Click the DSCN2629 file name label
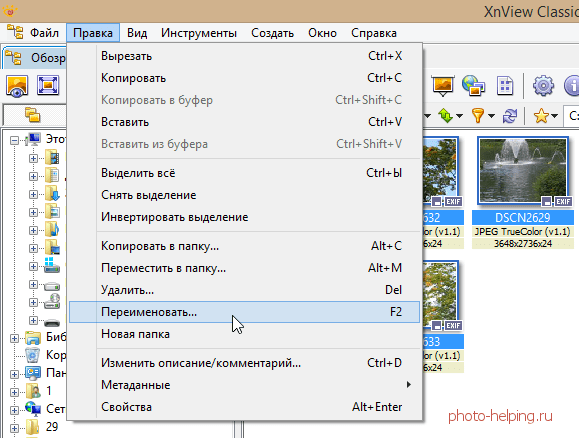 (523, 218)
